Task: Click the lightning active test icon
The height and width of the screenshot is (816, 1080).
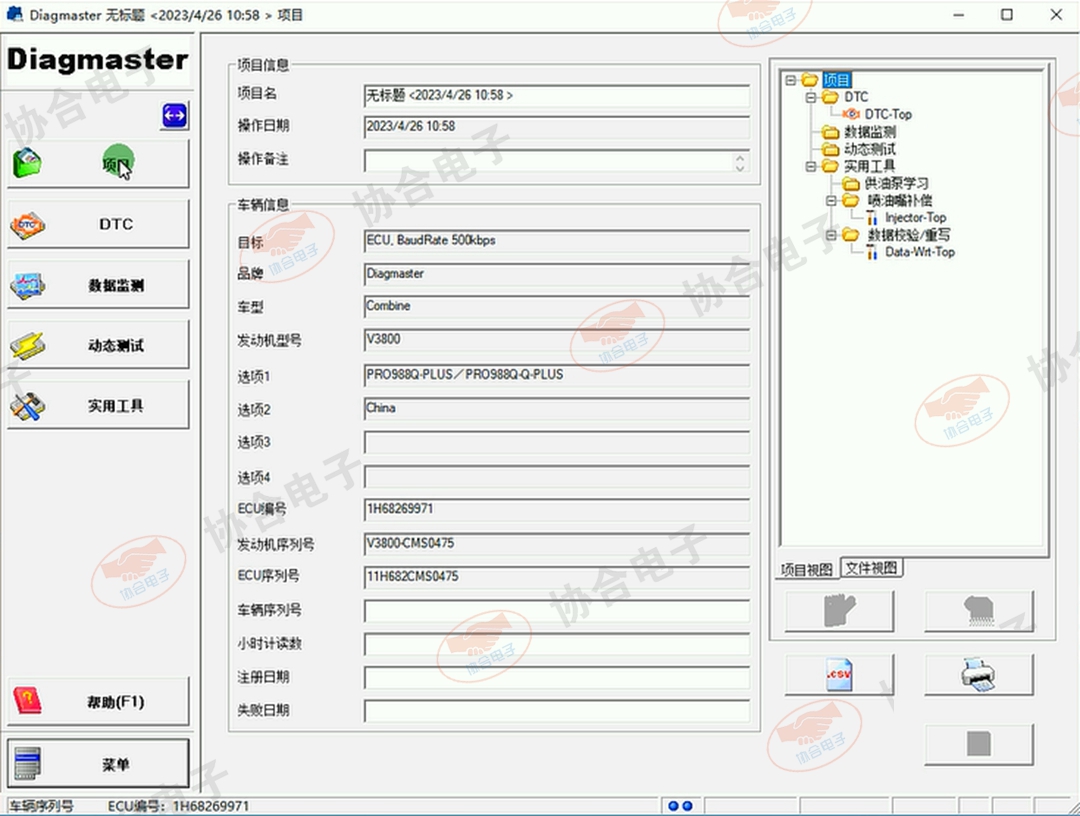Action: pos(28,345)
